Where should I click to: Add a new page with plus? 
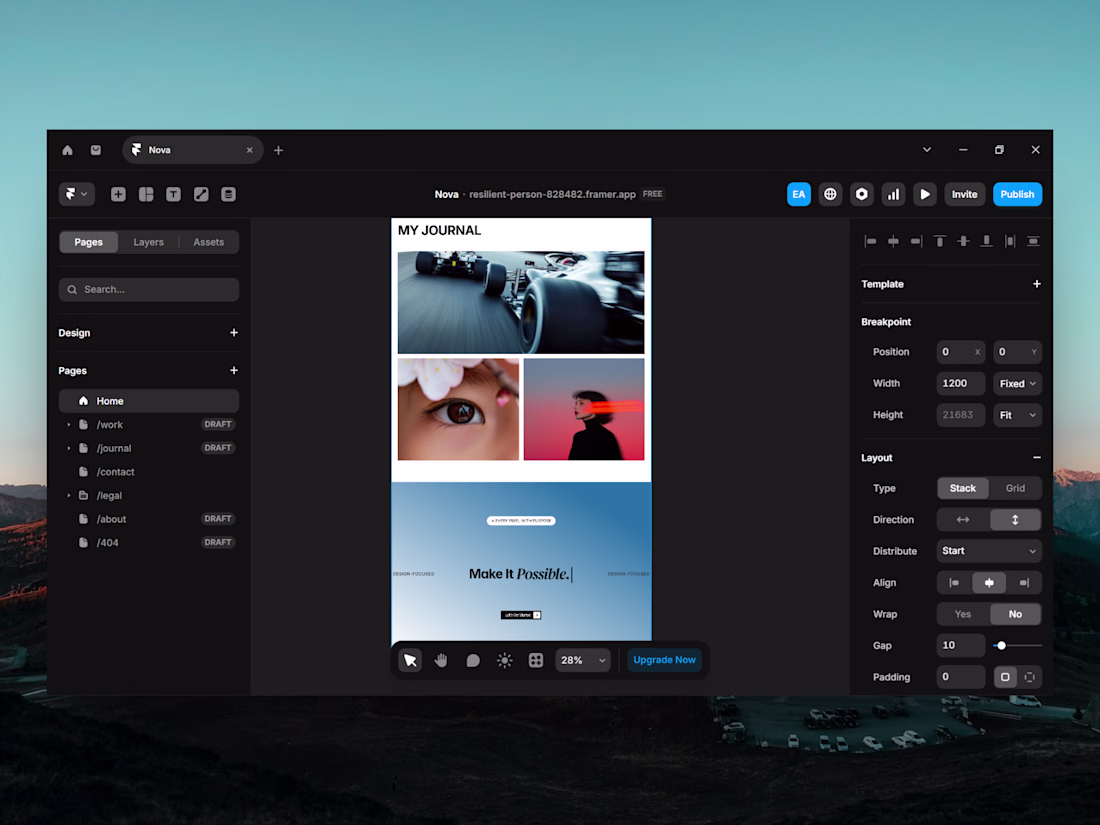click(x=234, y=370)
